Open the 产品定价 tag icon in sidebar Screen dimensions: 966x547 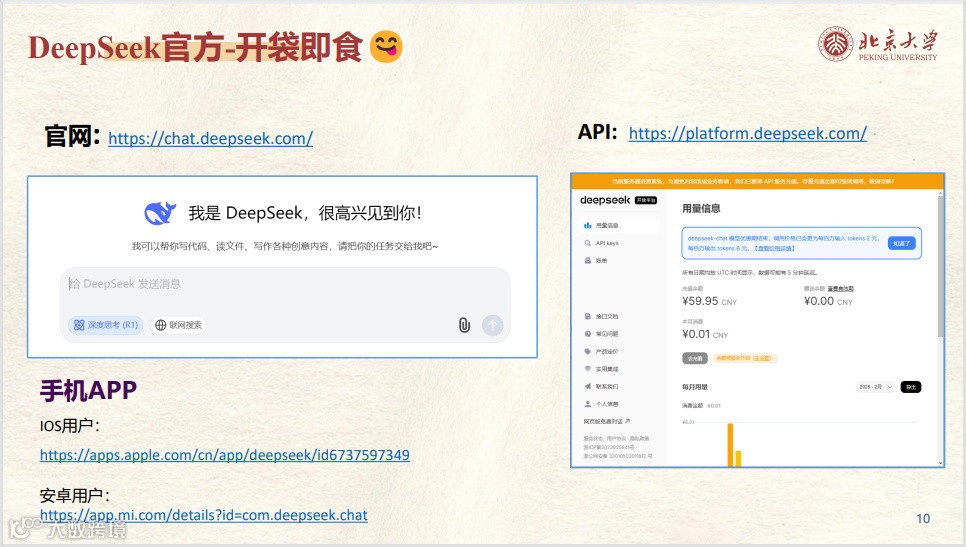pyautogui.click(x=588, y=351)
